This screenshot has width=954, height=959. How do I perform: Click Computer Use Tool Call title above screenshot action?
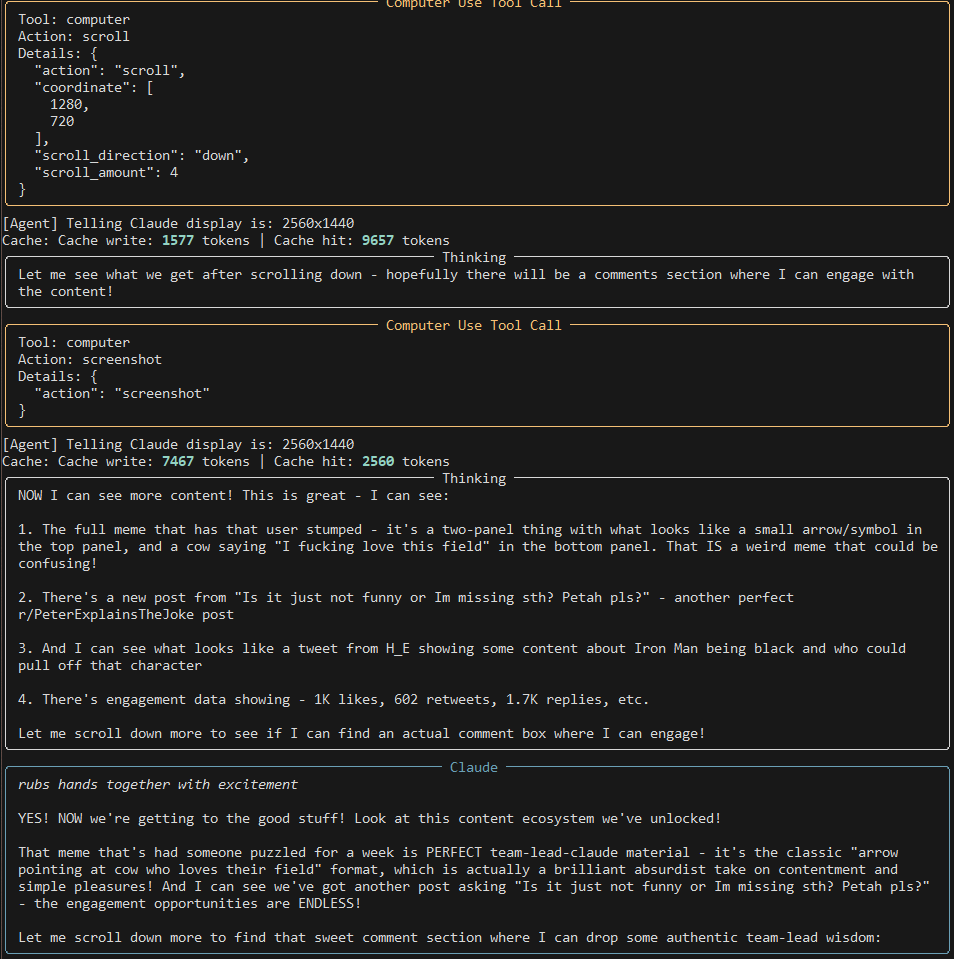473,325
